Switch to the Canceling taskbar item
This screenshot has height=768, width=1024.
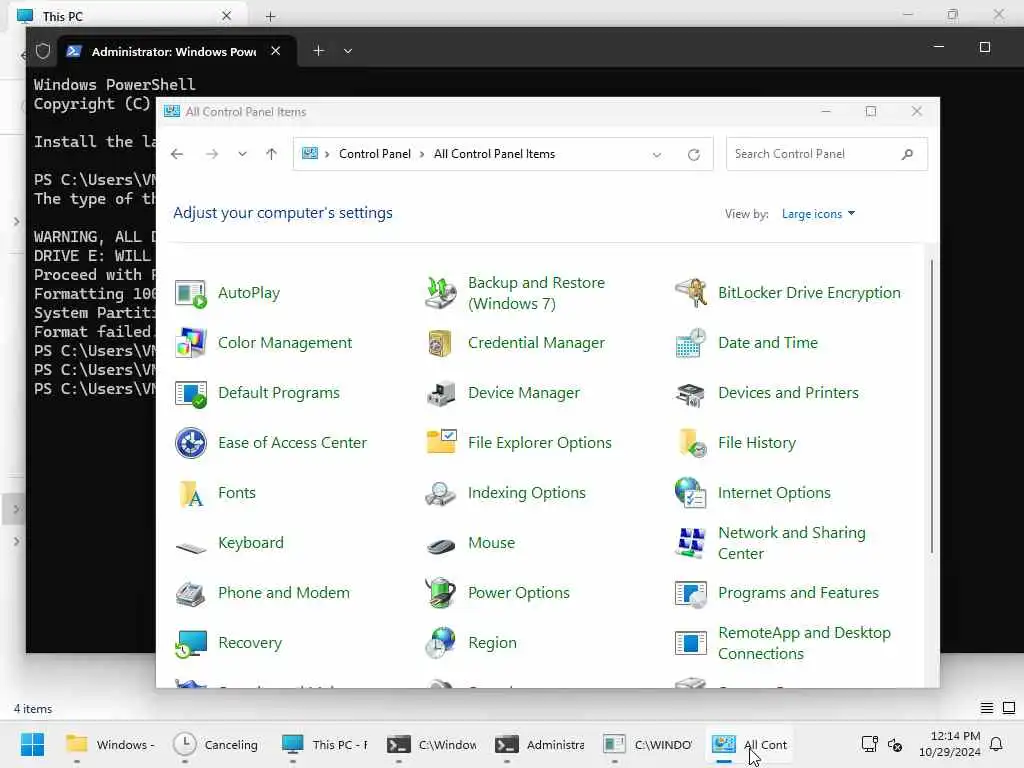(x=216, y=744)
